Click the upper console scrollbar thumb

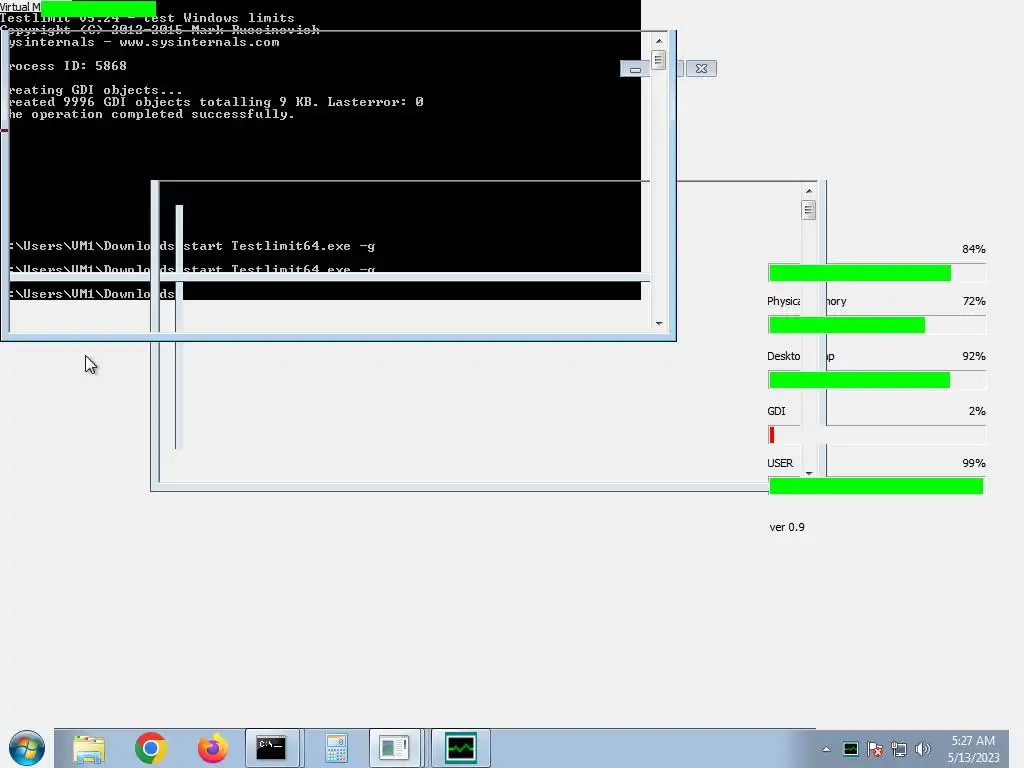658,60
